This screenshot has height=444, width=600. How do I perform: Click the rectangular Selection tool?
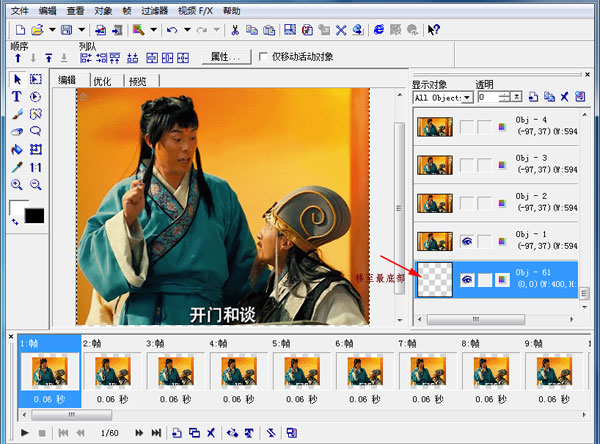pos(36,79)
